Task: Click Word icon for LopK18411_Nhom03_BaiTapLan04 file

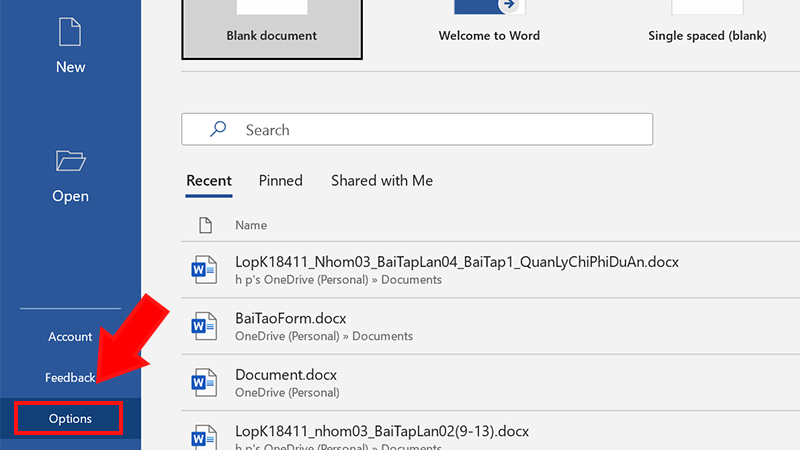Action: click(x=204, y=269)
